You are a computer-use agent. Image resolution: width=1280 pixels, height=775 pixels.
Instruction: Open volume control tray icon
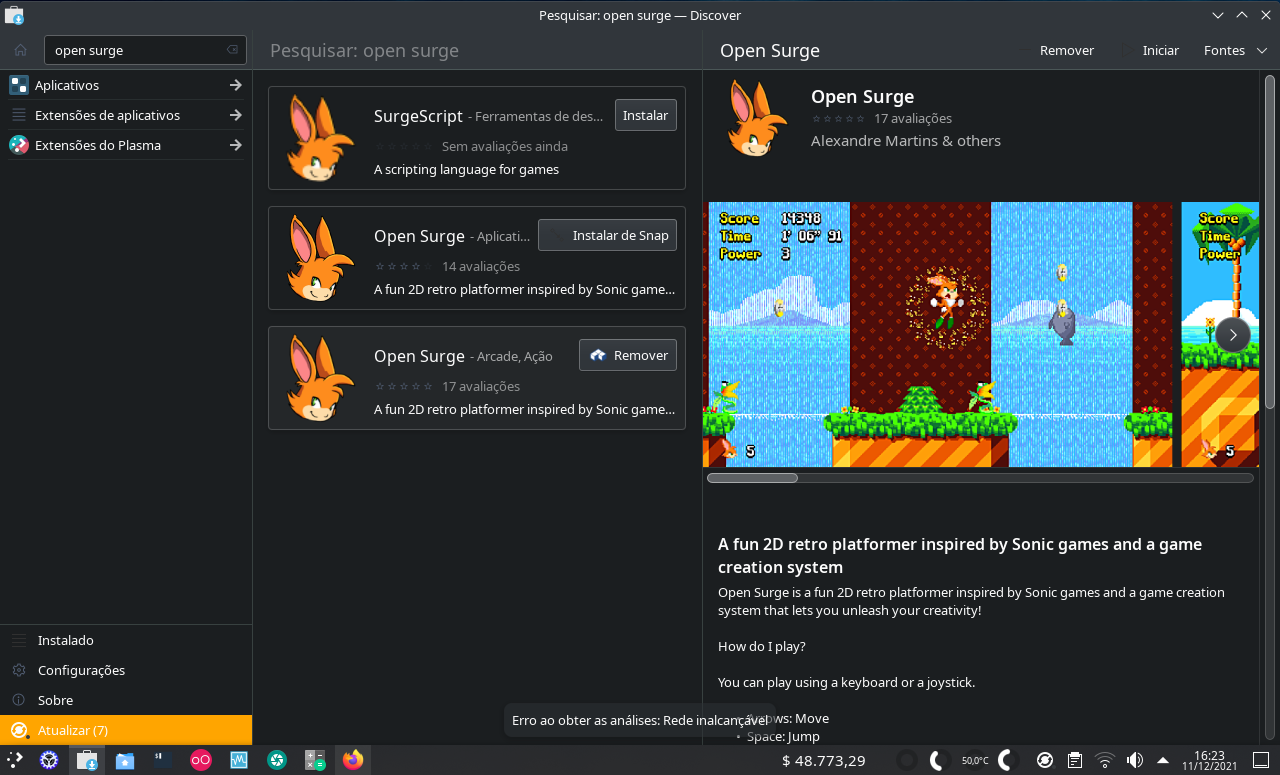pos(1135,760)
